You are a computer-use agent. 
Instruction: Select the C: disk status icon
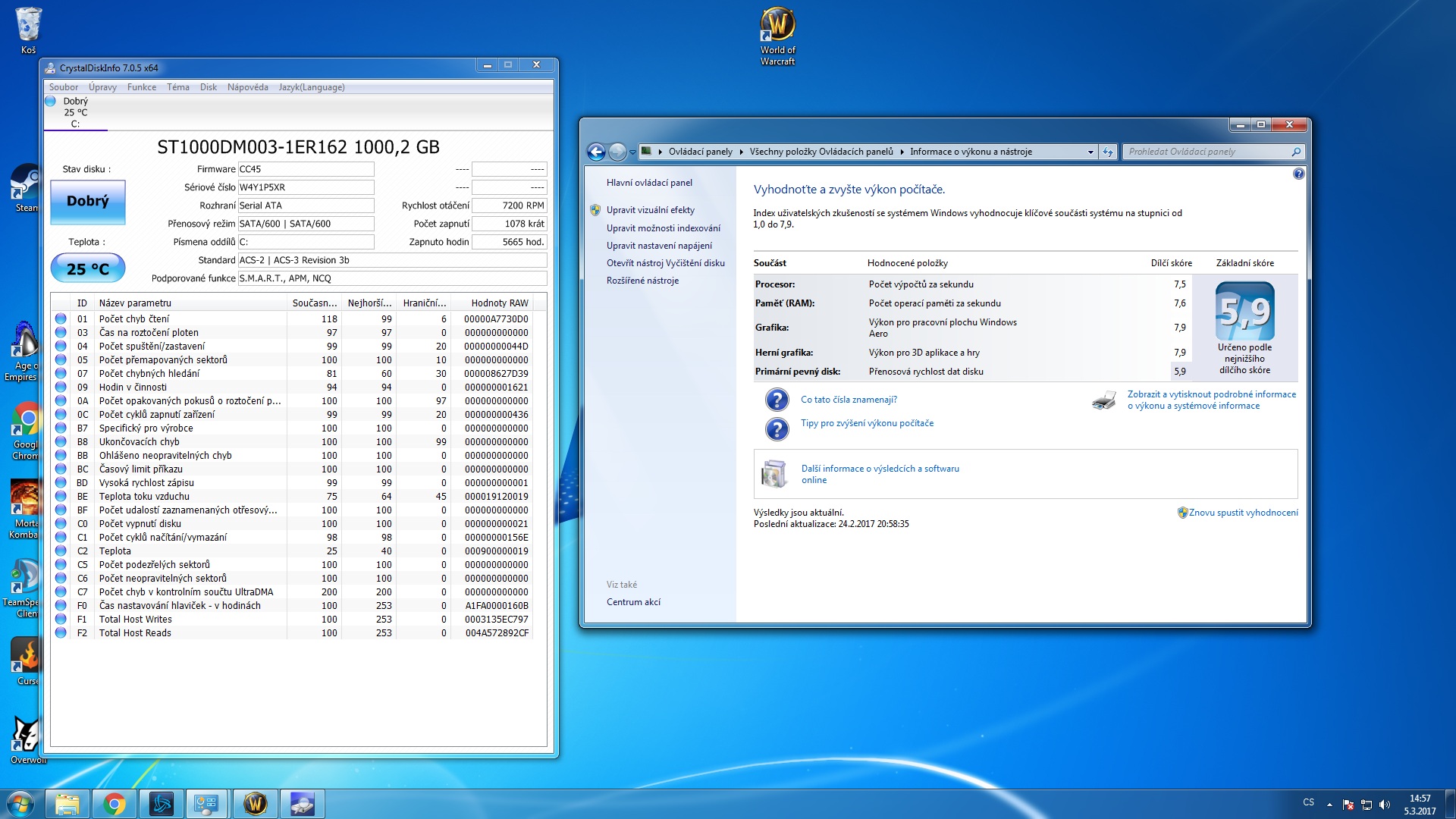[51, 102]
